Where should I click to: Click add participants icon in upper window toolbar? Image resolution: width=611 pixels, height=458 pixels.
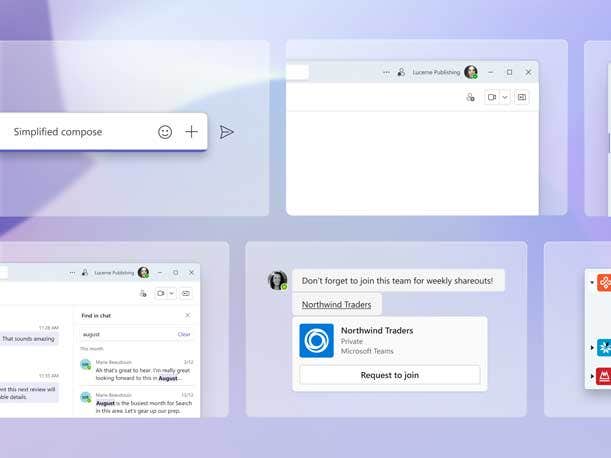click(x=470, y=97)
